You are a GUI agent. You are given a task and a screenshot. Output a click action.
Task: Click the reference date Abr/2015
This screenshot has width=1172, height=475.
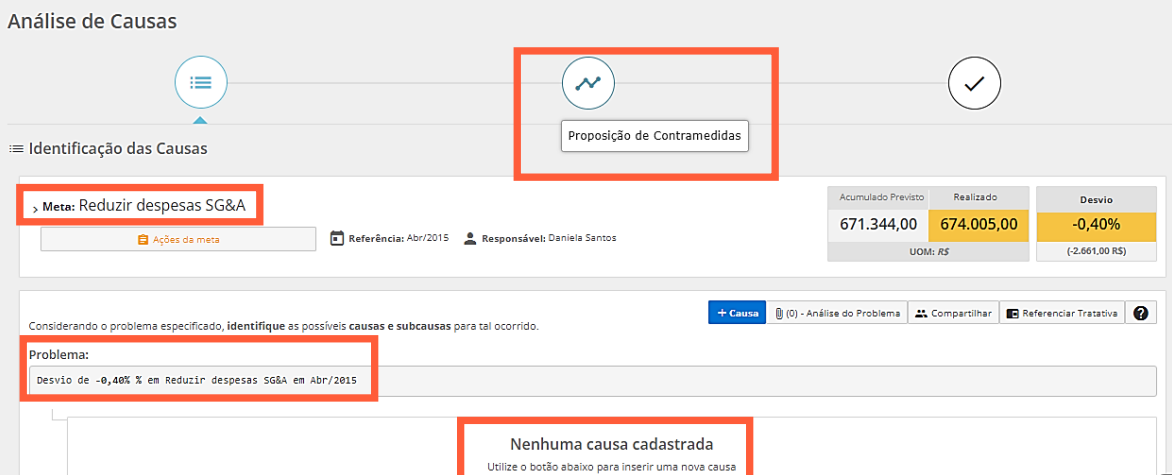pos(428,238)
